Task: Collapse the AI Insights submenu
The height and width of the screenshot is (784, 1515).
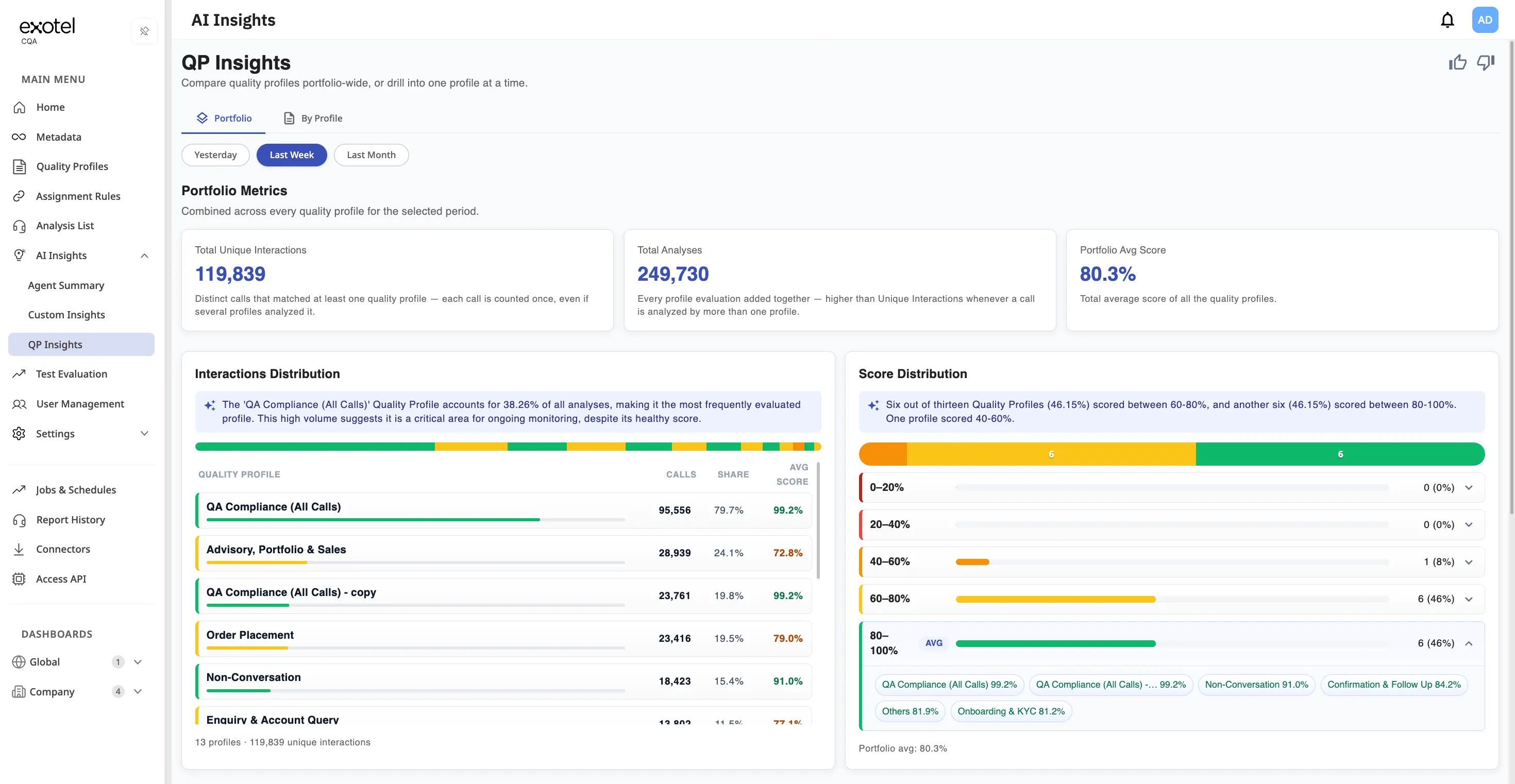Action: (x=144, y=255)
